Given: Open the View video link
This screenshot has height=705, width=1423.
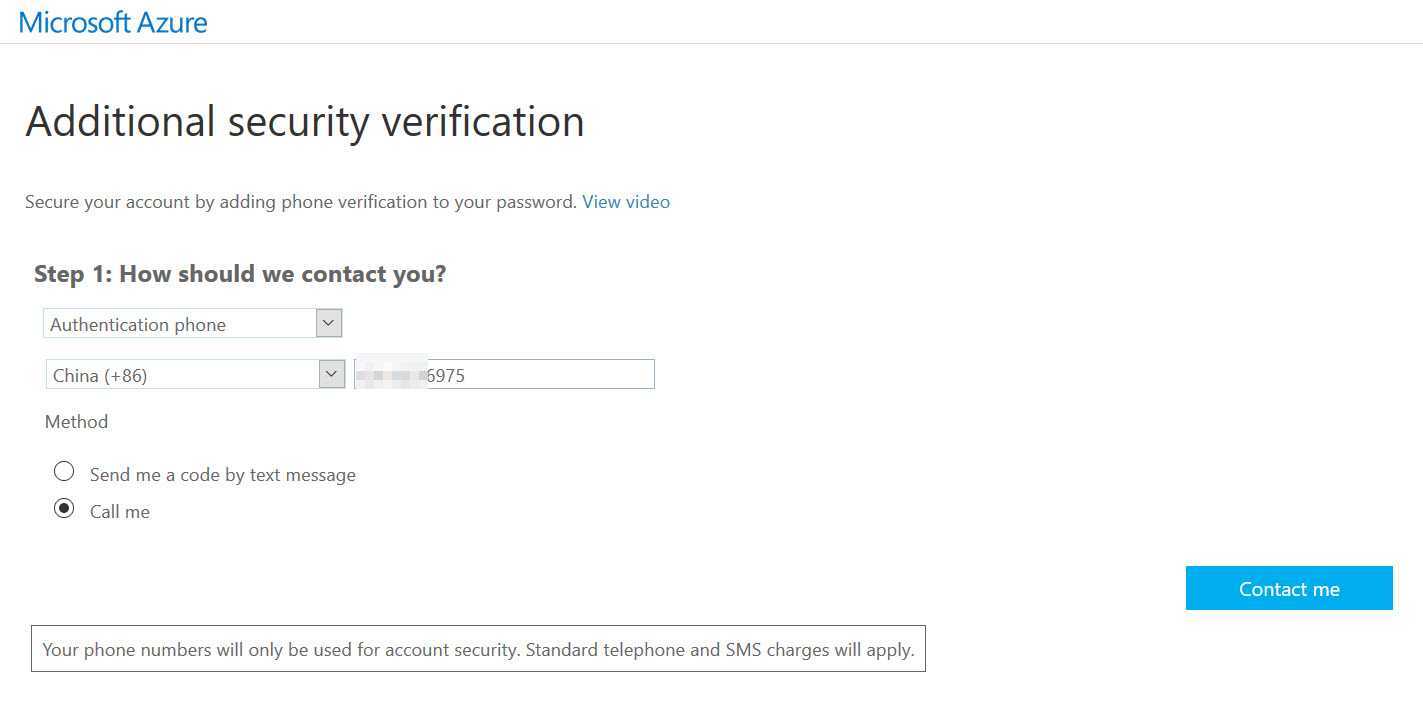Looking at the screenshot, I should (x=626, y=202).
